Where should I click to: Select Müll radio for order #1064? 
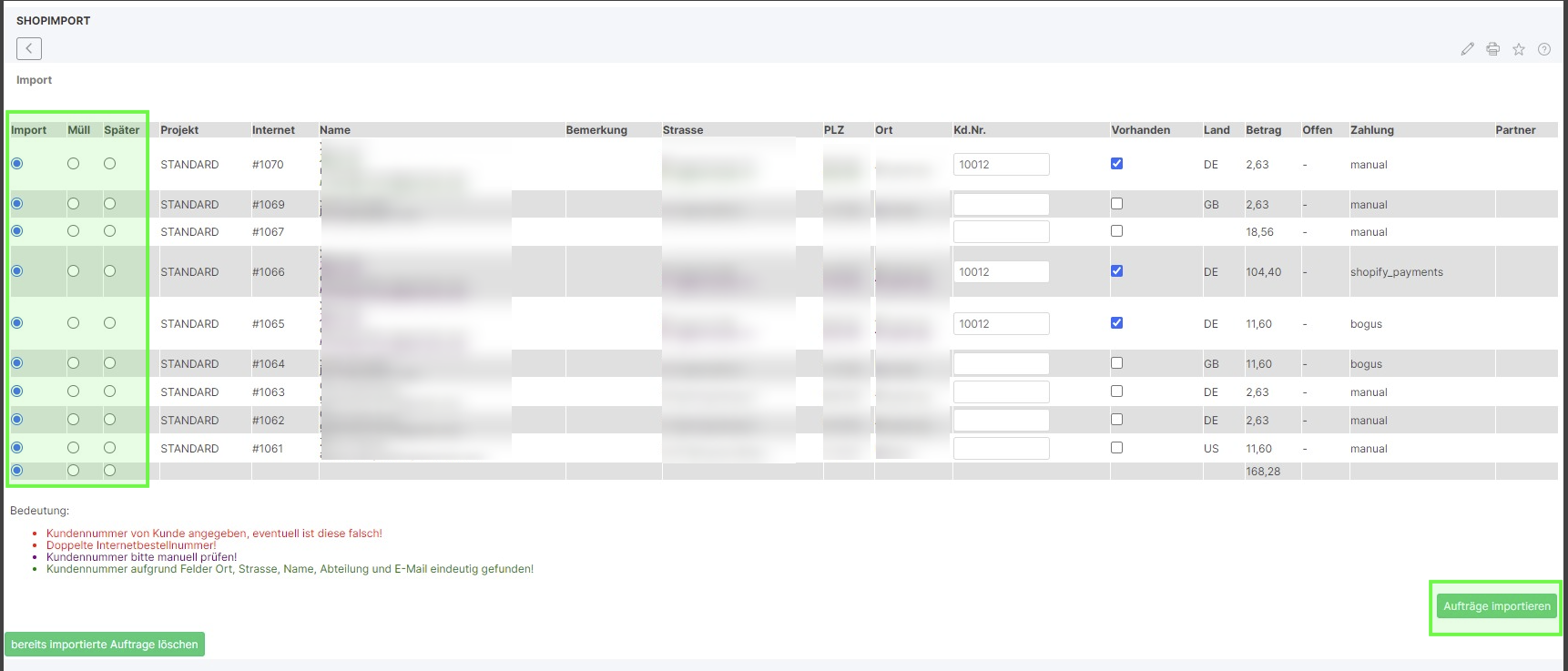(x=73, y=363)
